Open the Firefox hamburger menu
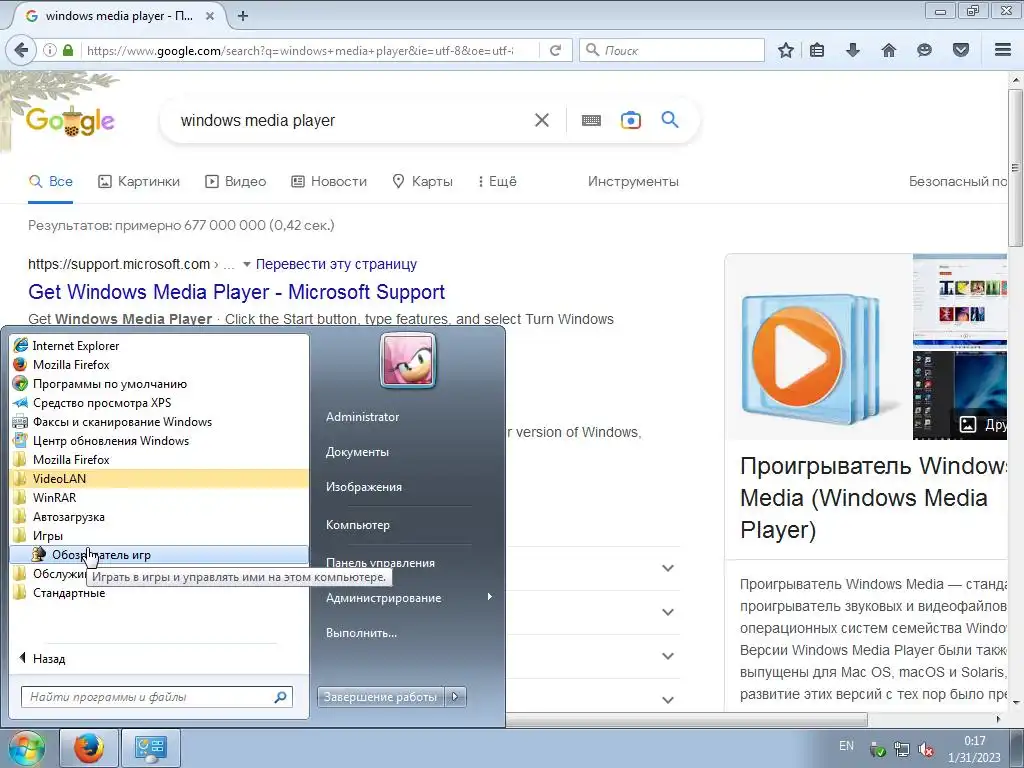 (x=1003, y=50)
